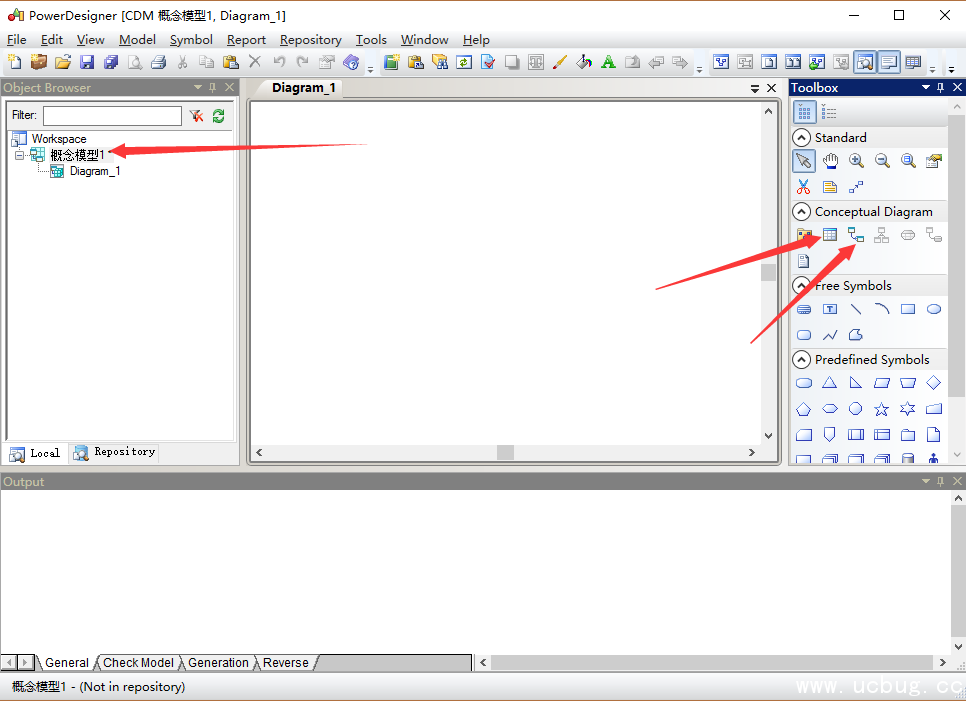Image resolution: width=966 pixels, height=701 pixels.
Task: Toggle Result List button in toolbar
Action: (x=913, y=62)
